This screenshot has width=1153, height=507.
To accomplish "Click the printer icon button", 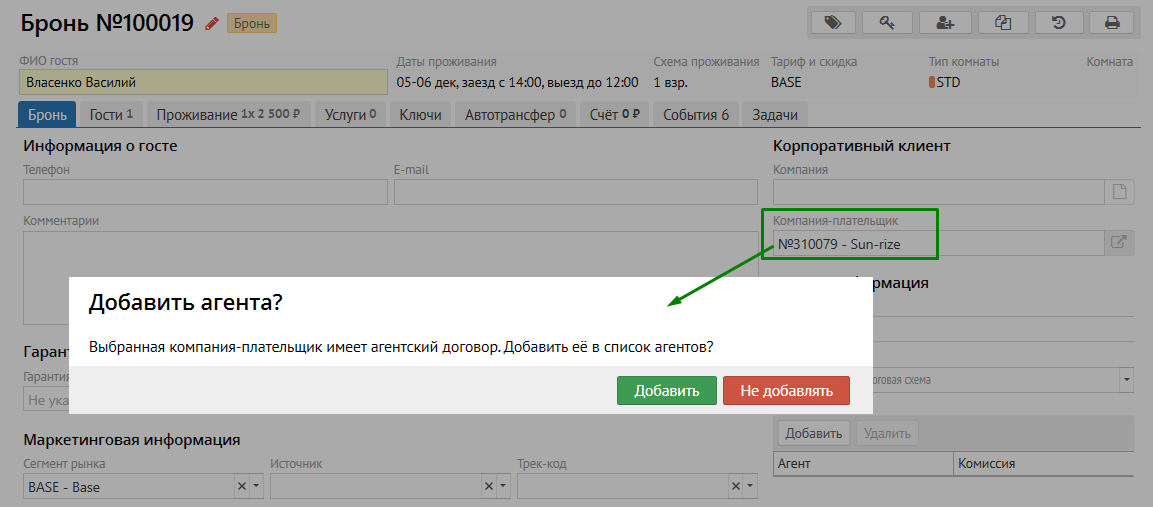I will click(x=1111, y=22).
